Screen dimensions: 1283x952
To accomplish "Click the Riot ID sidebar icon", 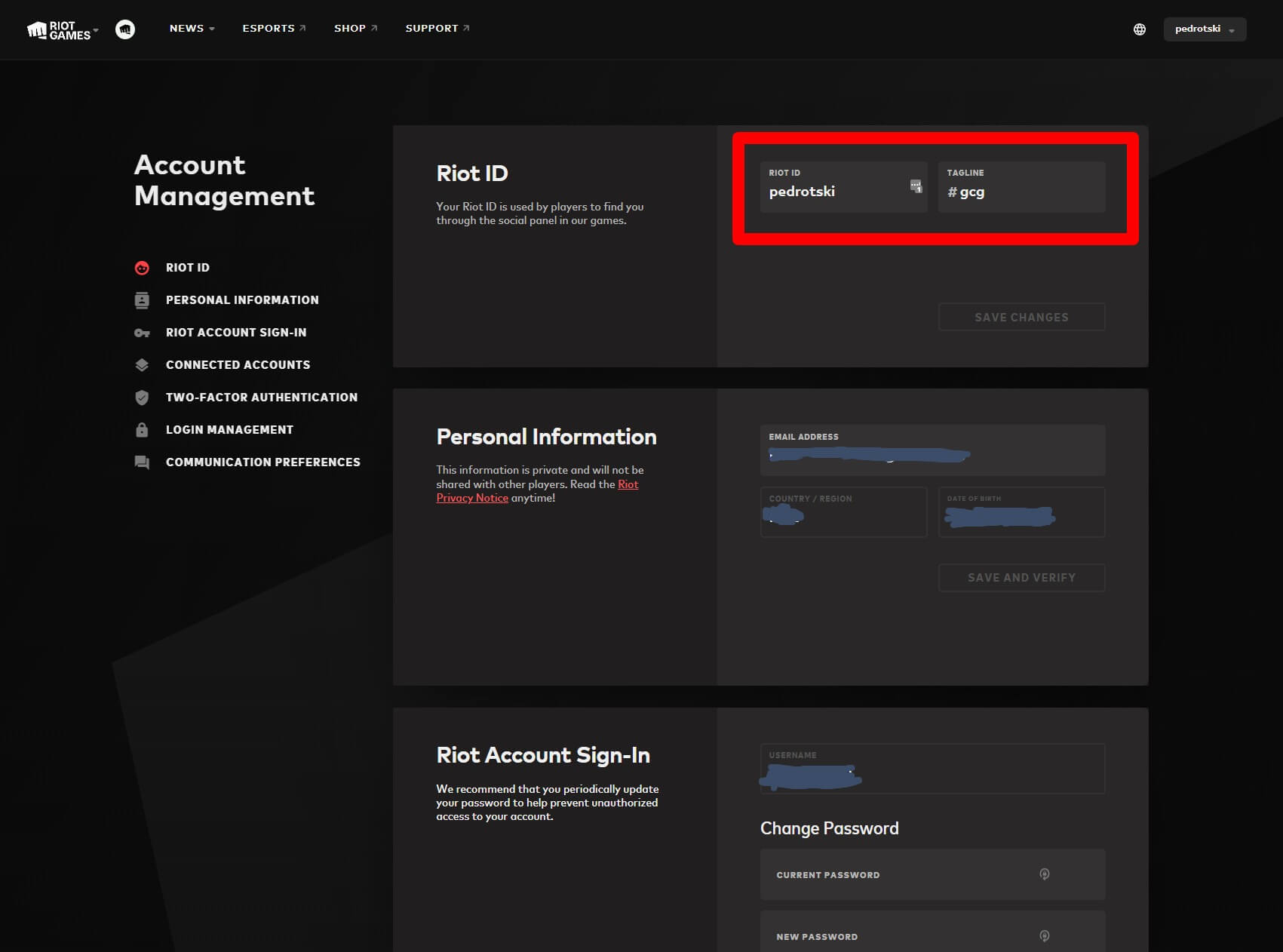I will coord(142,268).
